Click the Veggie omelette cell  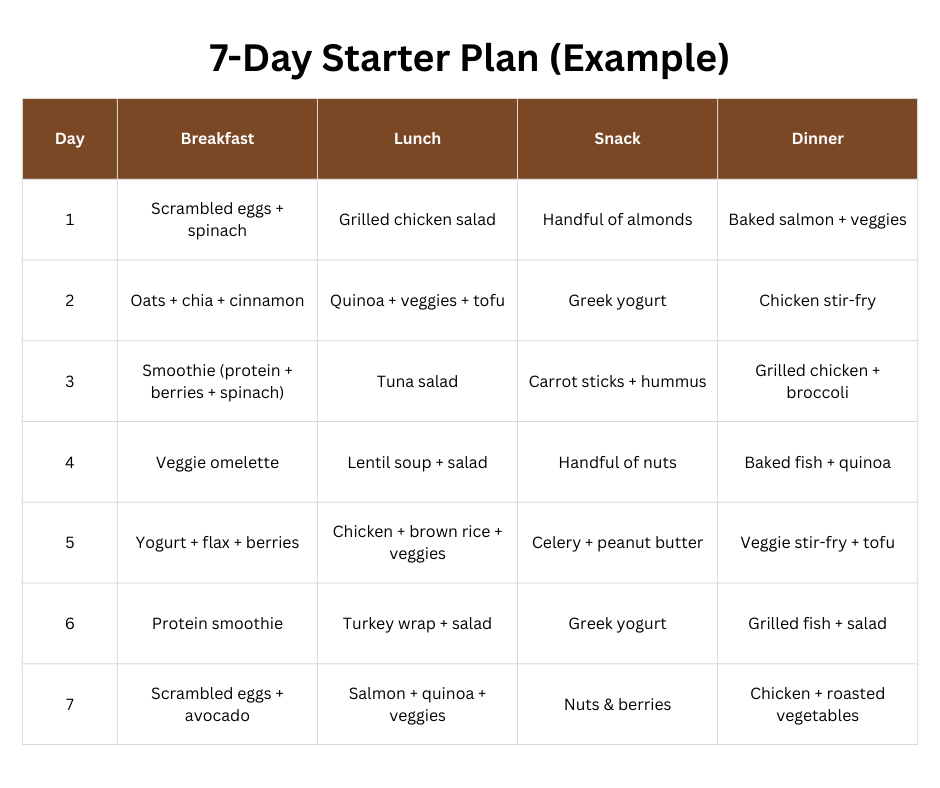[217, 462]
